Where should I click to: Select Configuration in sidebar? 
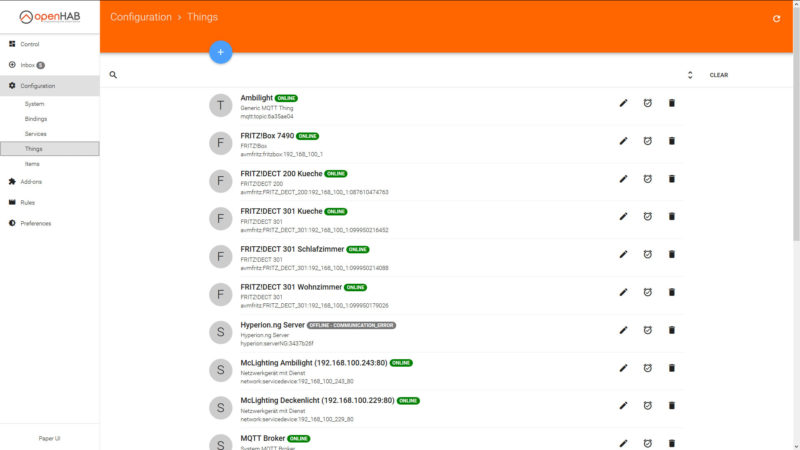click(x=49, y=86)
